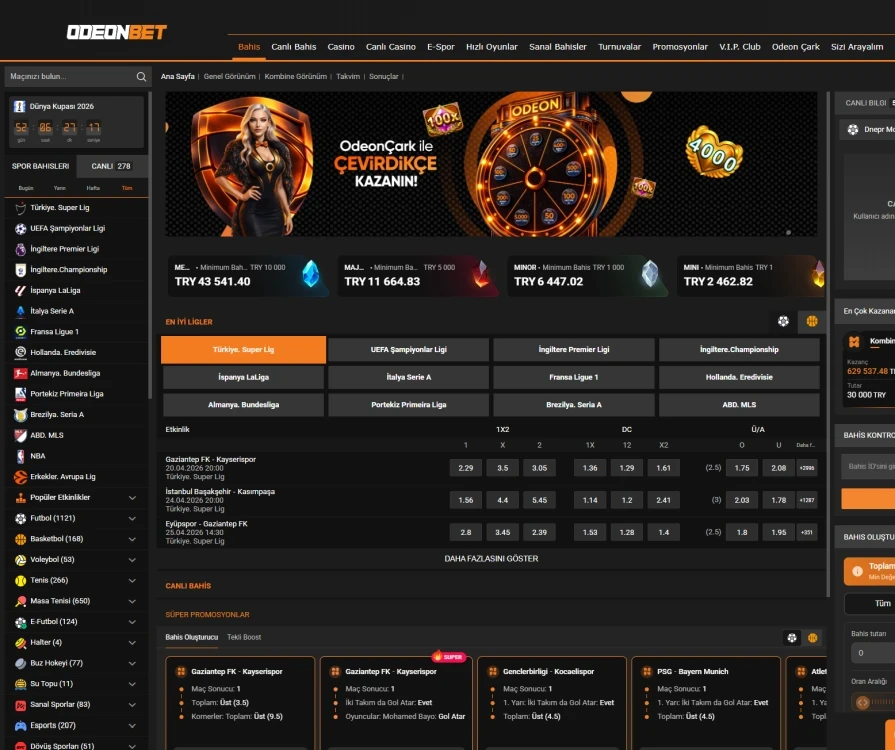Open Takvim link in breadcrumb bar
This screenshot has height=750, width=895.
pos(348,76)
